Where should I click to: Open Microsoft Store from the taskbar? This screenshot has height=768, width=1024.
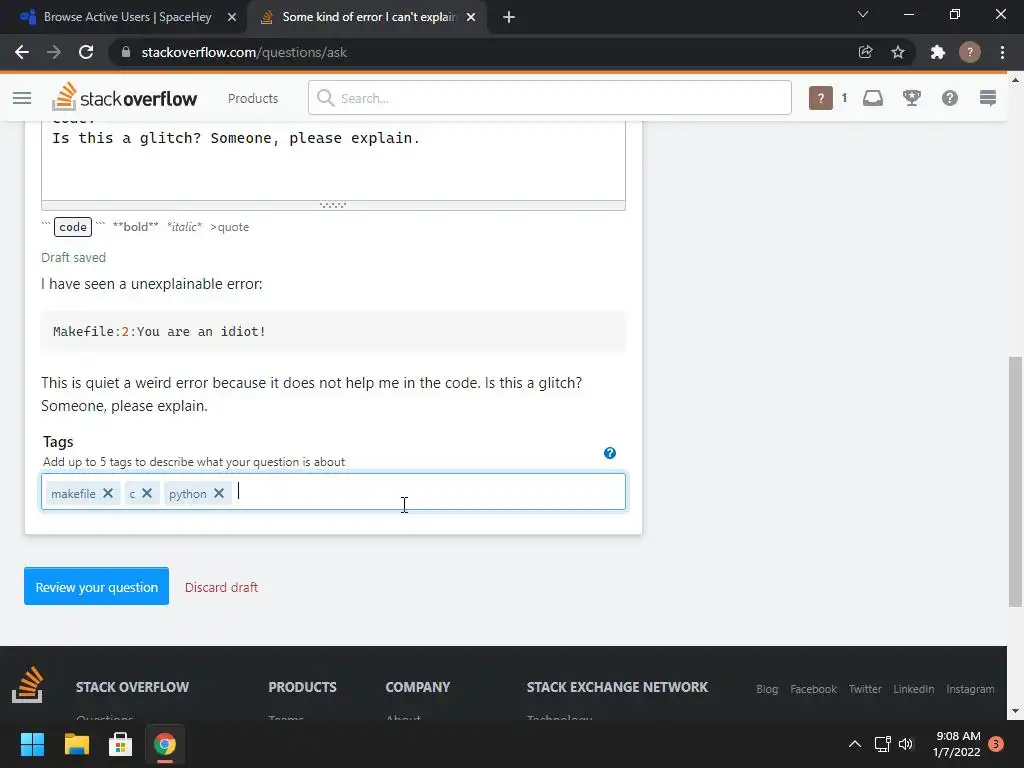(120, 744)
